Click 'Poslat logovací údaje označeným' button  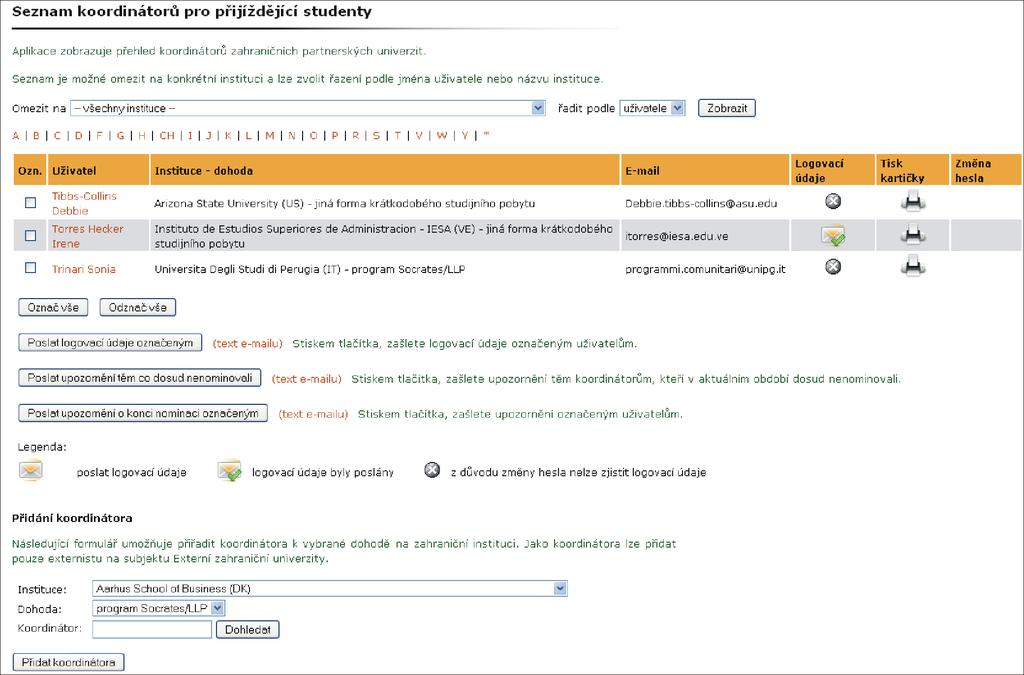point(110,343)
